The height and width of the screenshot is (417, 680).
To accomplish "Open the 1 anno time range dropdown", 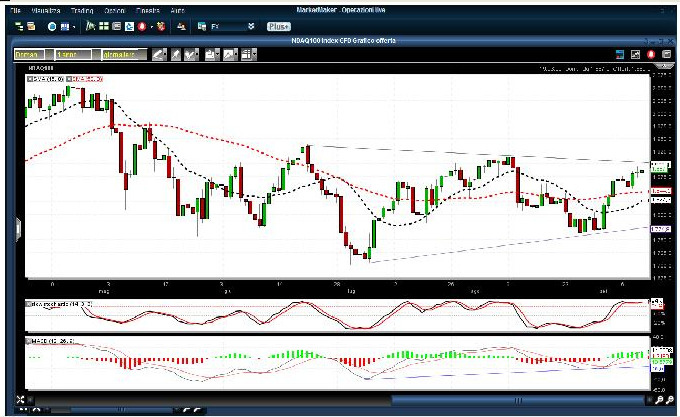I will tap(73, 54).
